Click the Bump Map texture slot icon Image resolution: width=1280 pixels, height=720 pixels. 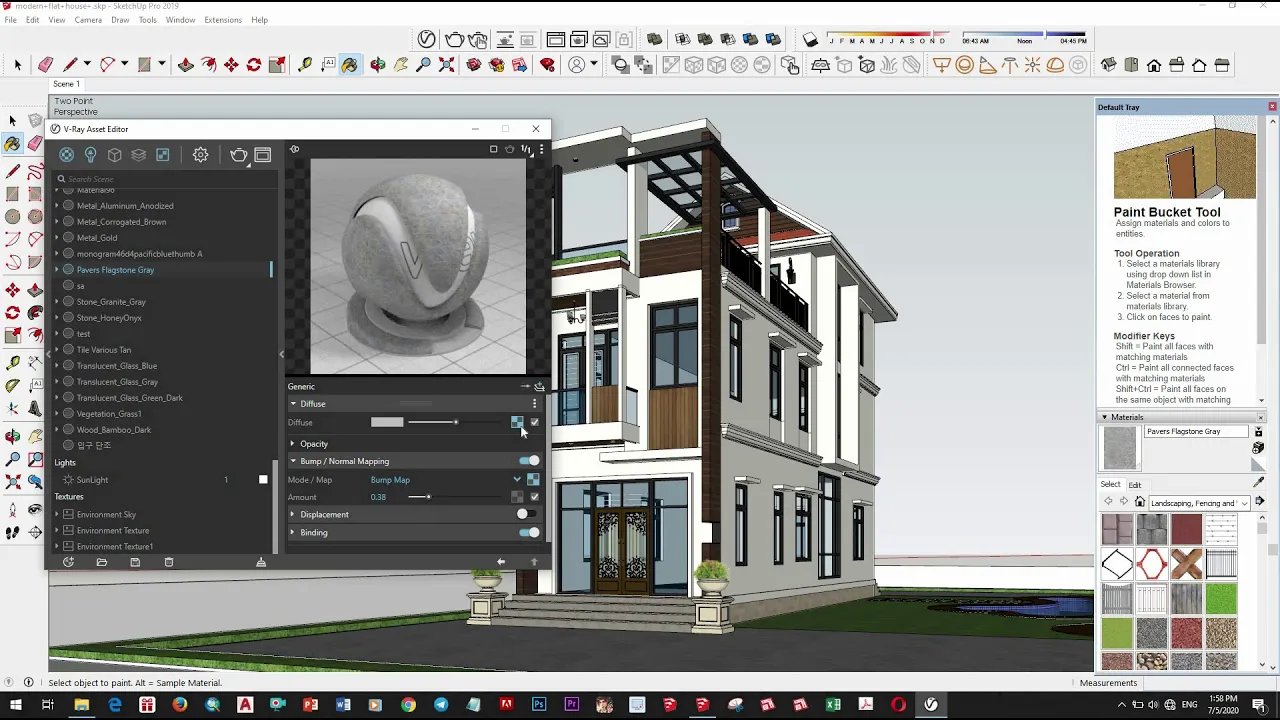(x=533, y=480)
